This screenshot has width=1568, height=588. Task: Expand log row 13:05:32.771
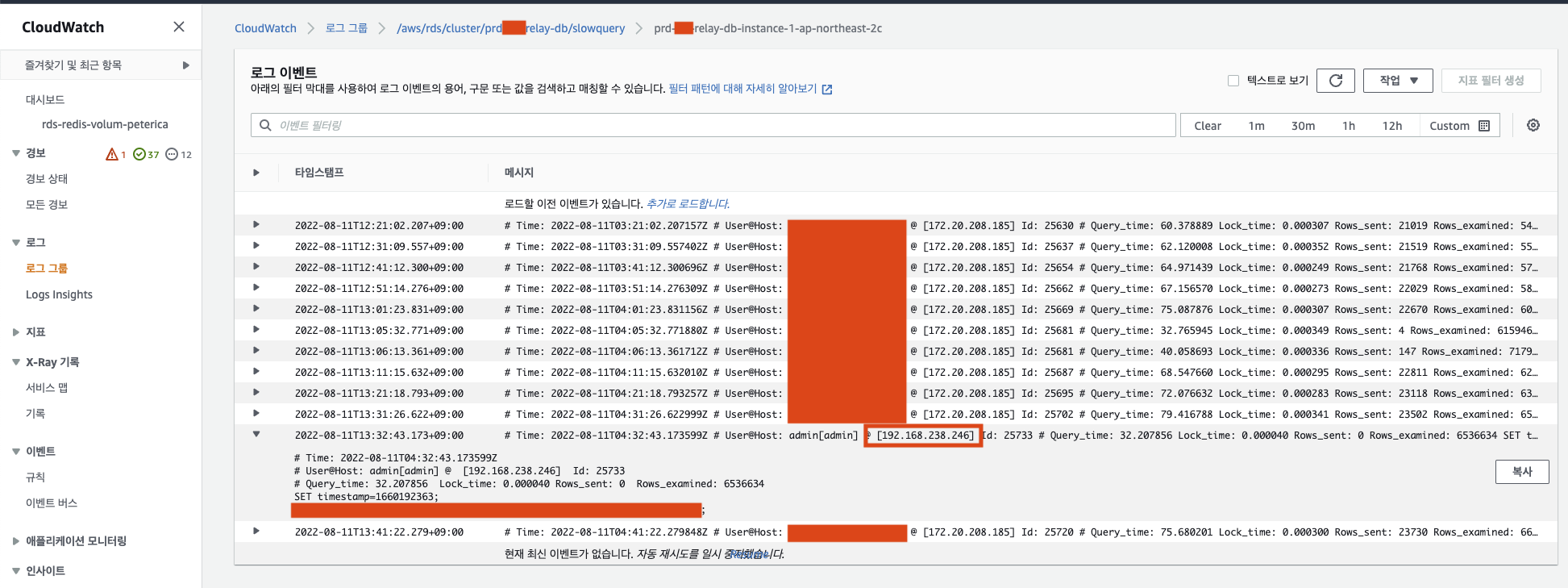(256, 330)
